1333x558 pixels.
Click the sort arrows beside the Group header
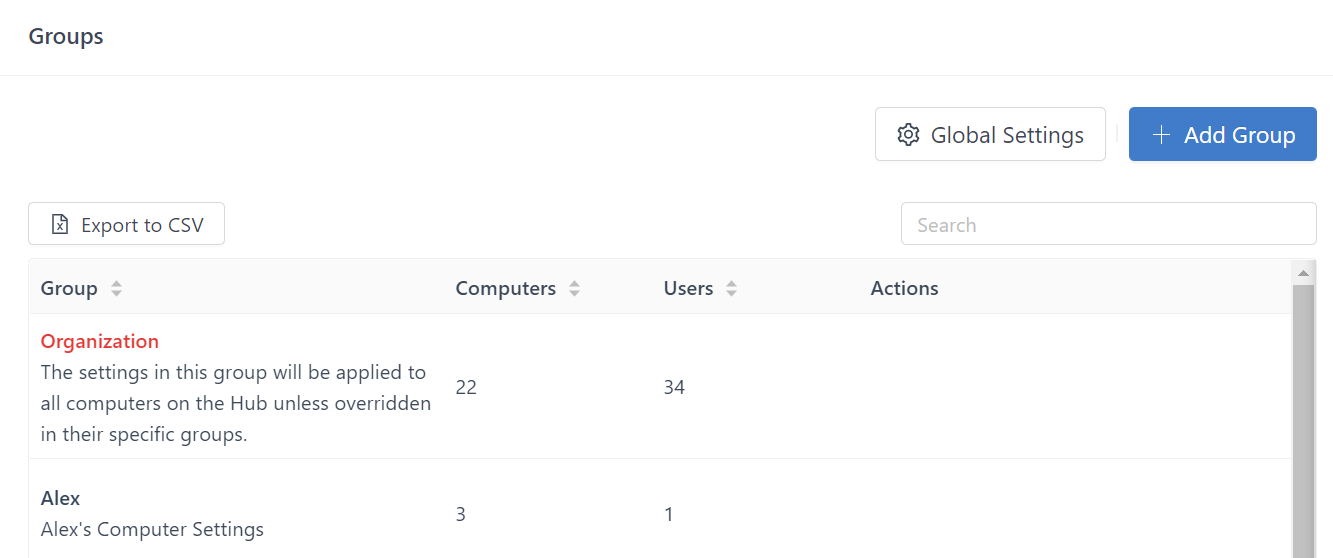click(x=117, y=289)
